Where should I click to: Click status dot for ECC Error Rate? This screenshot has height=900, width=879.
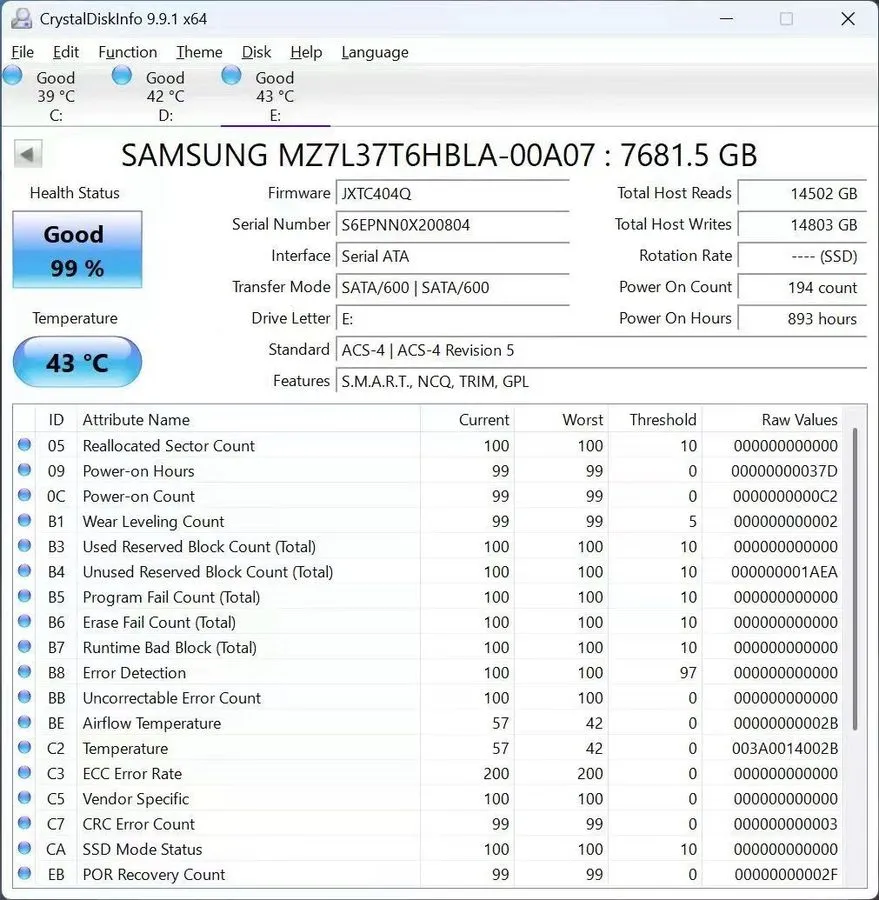click(x=24, y=773)
